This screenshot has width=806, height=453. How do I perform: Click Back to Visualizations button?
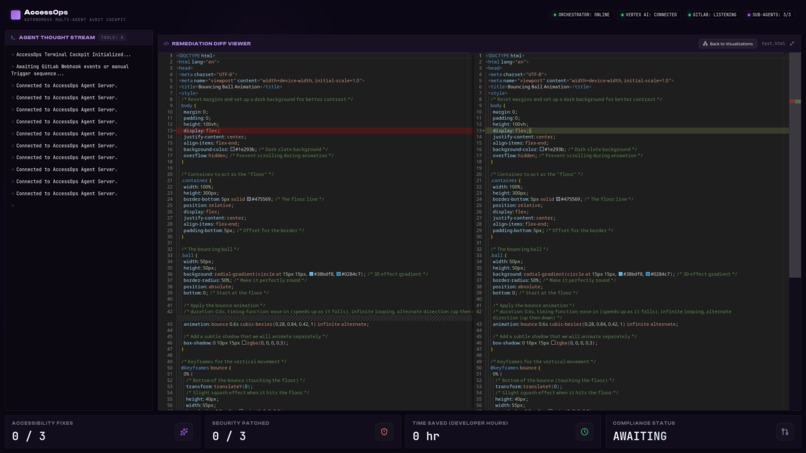pyautogui.click(x=727, y=44)
